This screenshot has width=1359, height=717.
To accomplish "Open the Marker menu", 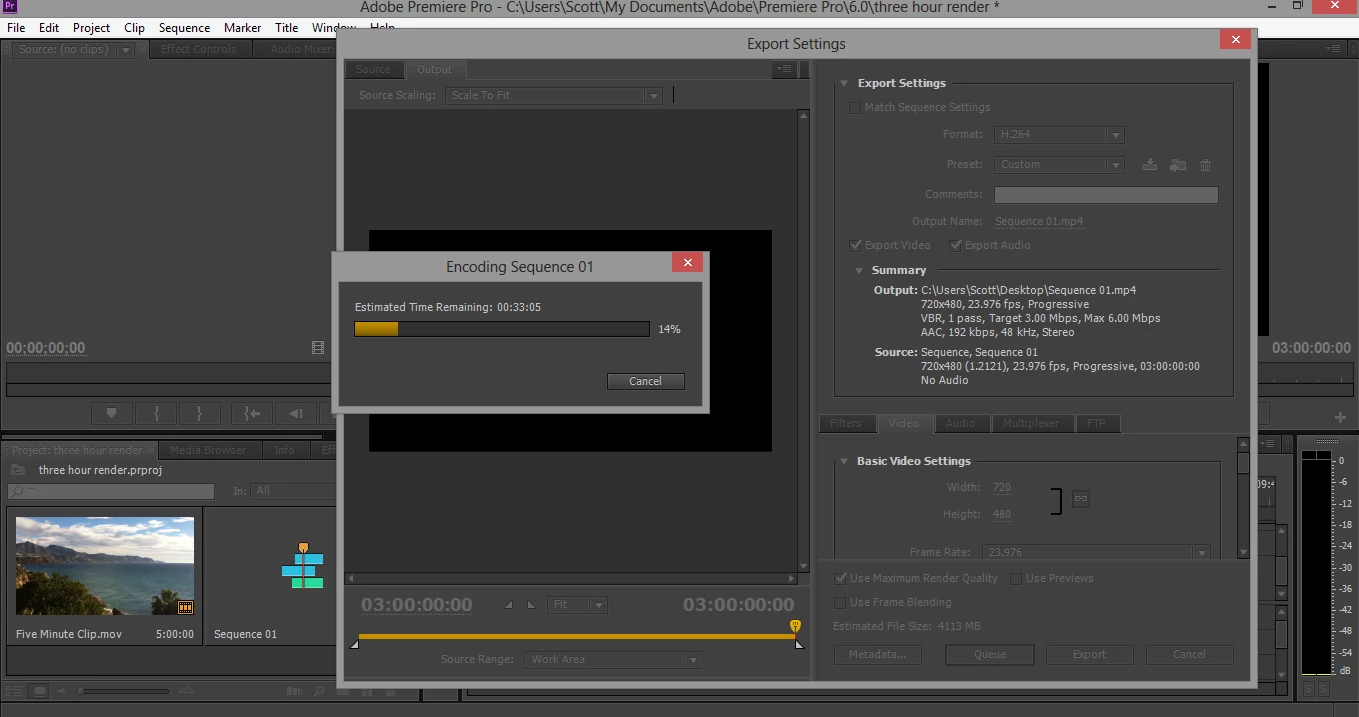I will click(242, 28).
